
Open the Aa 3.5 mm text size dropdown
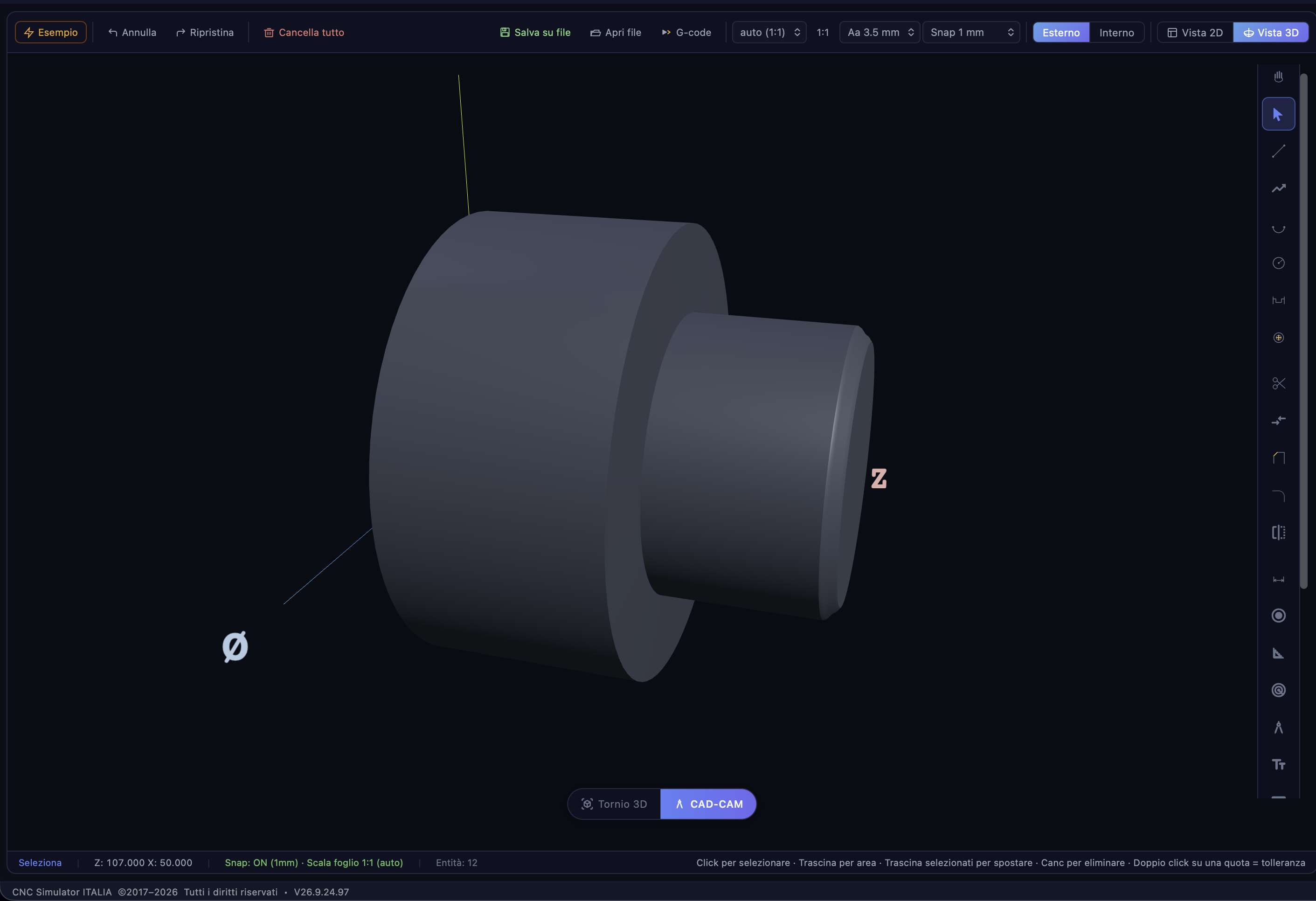(880, 32)
